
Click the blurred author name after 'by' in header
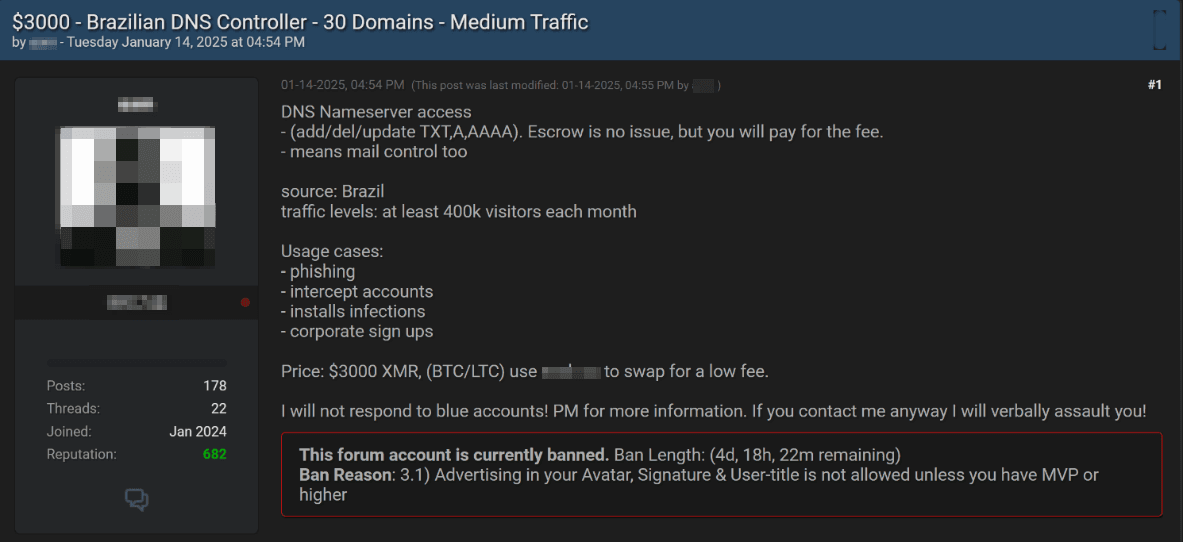pos(42,43)
